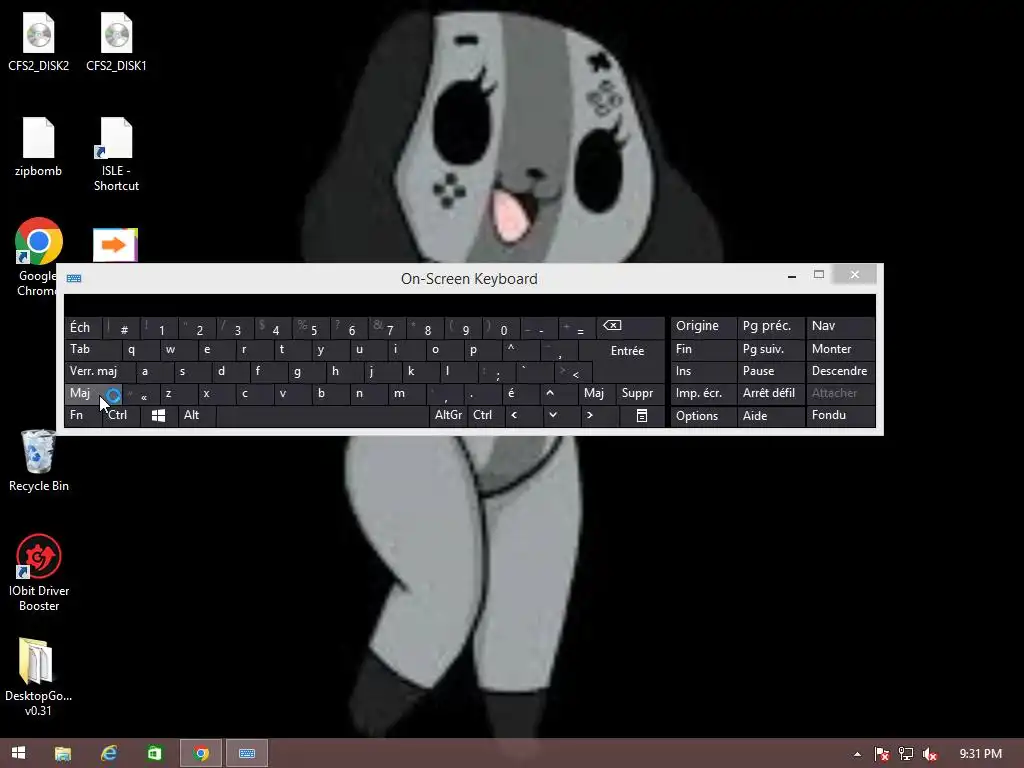Click the Nav key
The height and width of the screenshot is (768, 1024).
(x=840, y=327)
